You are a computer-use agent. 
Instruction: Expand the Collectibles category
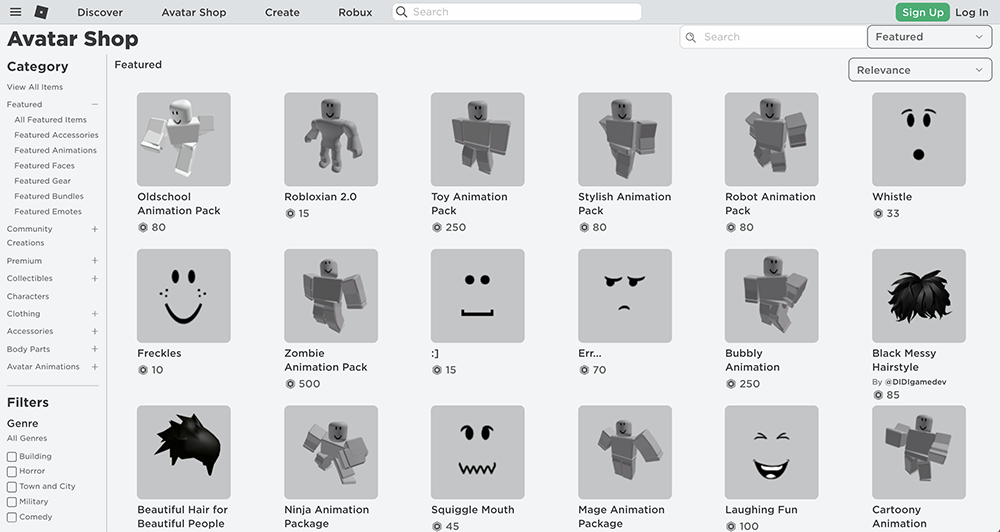coord(95,279)
